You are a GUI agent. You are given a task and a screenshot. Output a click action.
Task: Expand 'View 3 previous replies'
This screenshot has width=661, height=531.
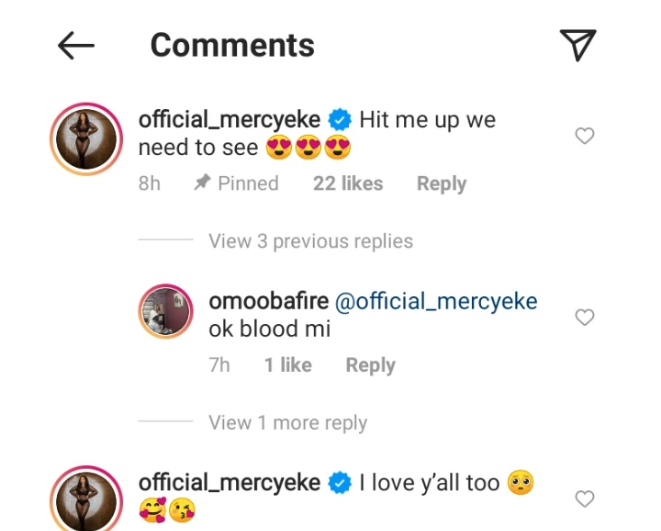coord(310,241)
